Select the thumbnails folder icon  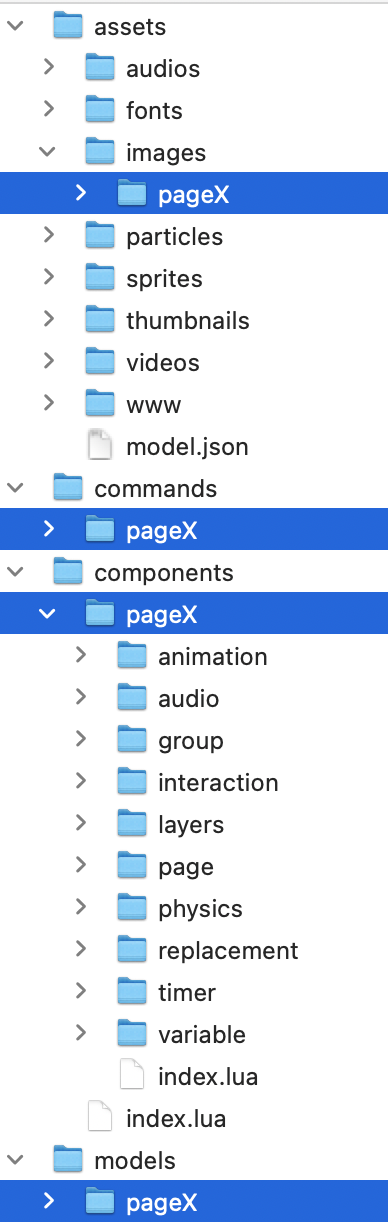[100, 320]
